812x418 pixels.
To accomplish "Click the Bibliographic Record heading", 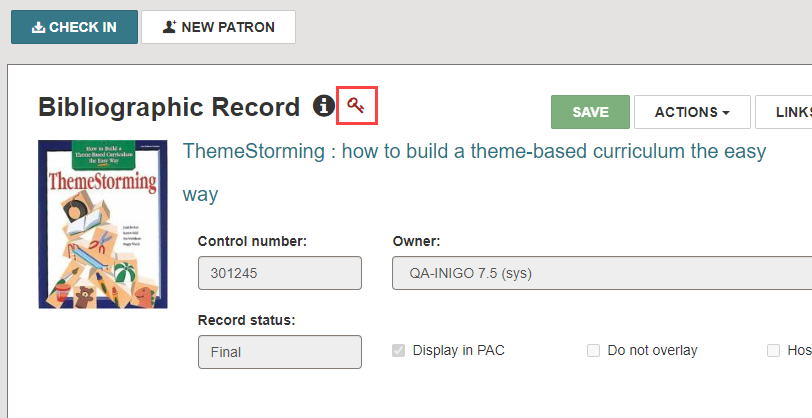I will tap(169, 107).
